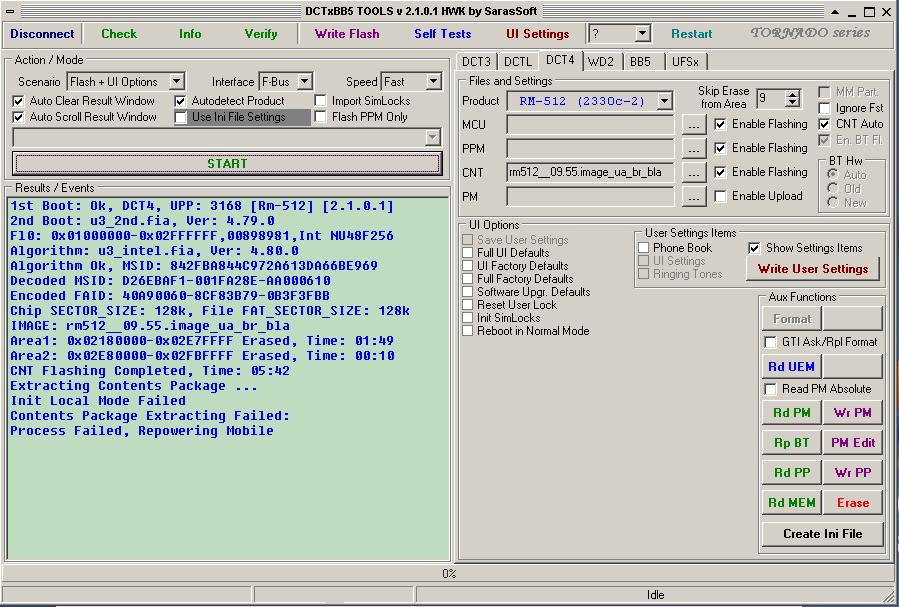Enable PM Enable Upload checkbox

click(x=720, y=197)
